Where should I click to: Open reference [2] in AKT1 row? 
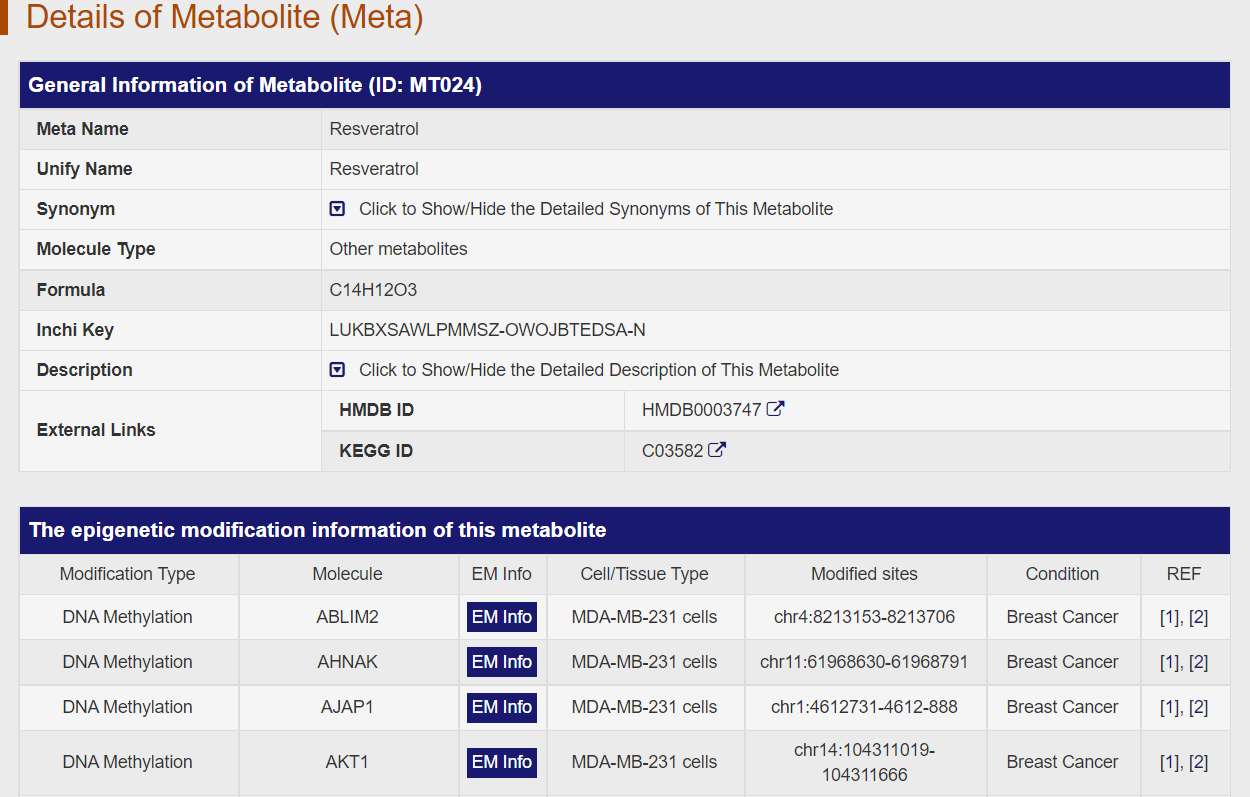pos(1198,762)
